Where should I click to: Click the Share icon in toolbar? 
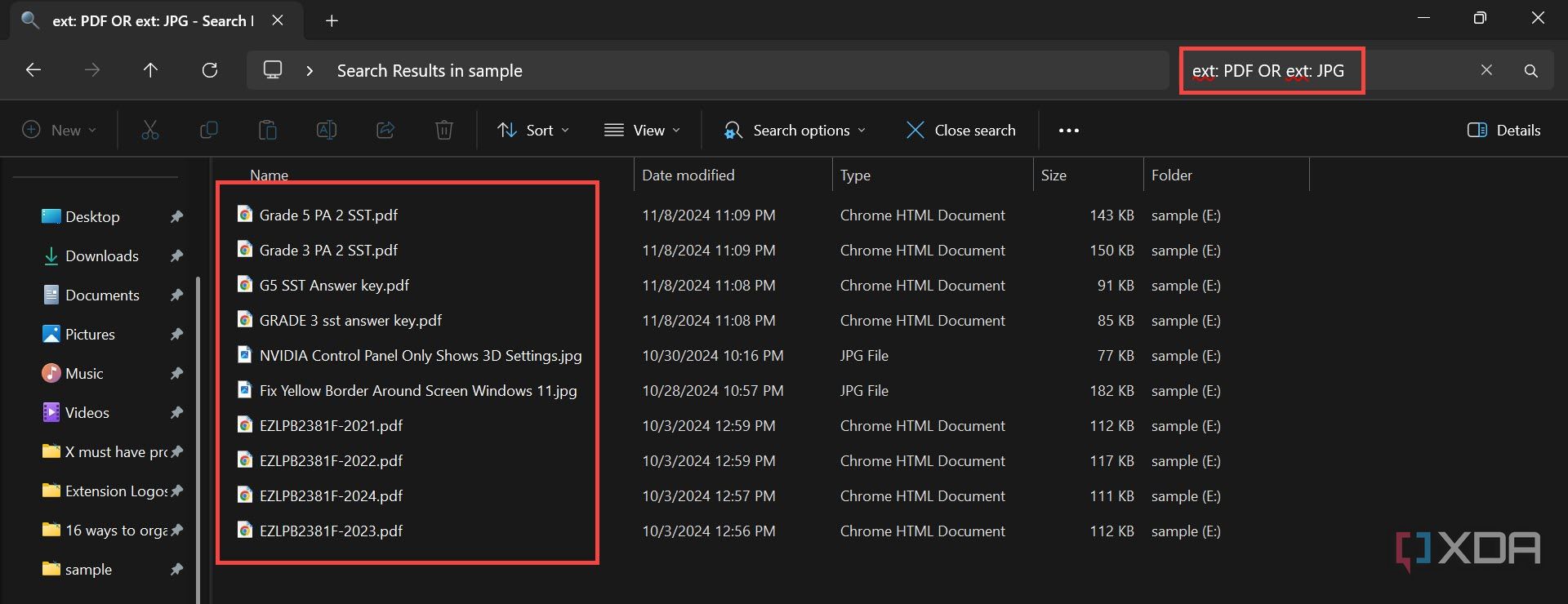[x=385, y=130]
